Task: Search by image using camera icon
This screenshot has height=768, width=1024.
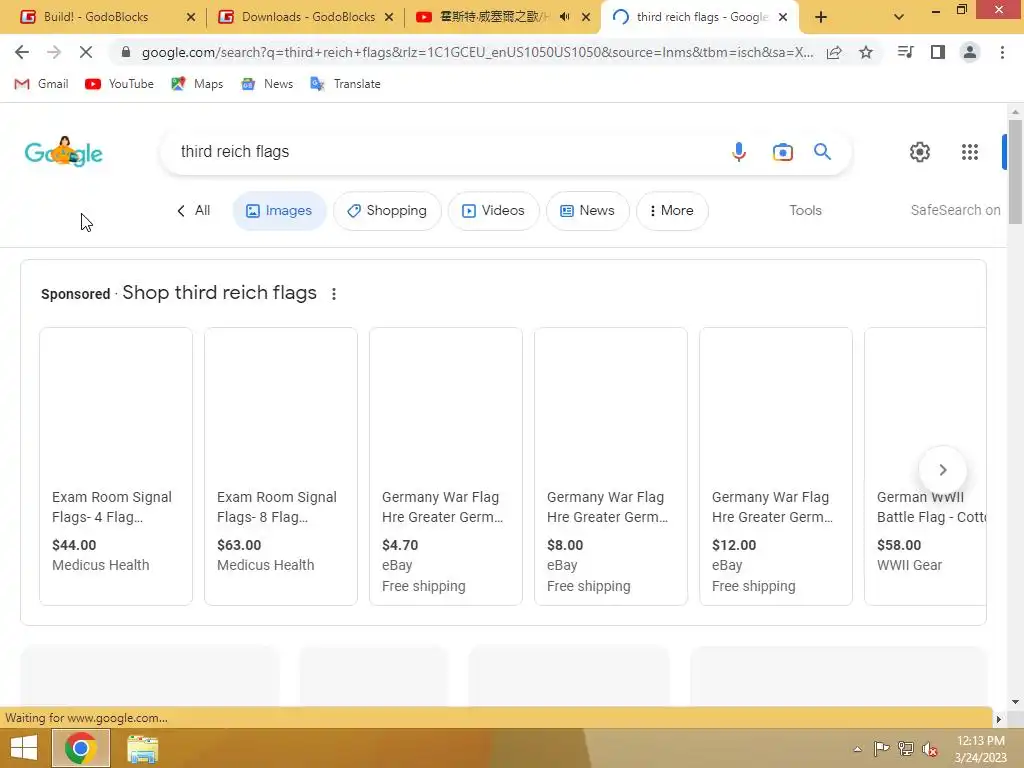Action: 782,152
